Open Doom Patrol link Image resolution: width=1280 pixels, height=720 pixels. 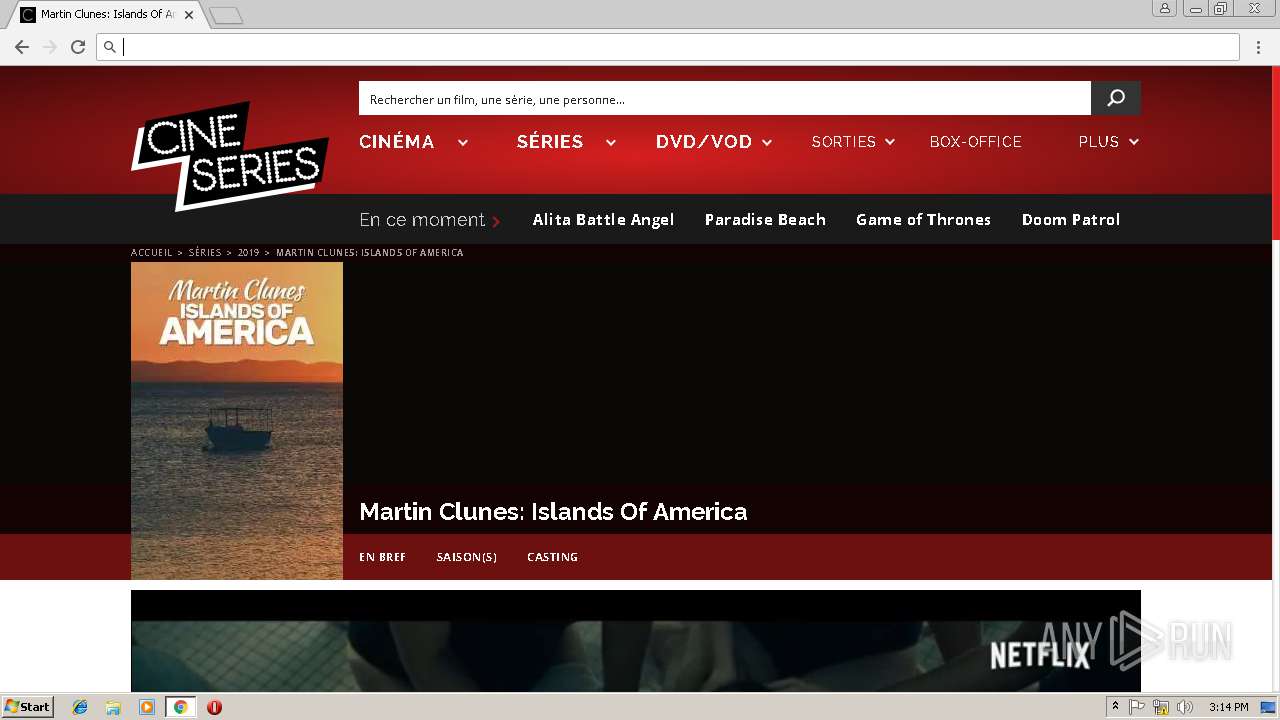pos(1071,220)
